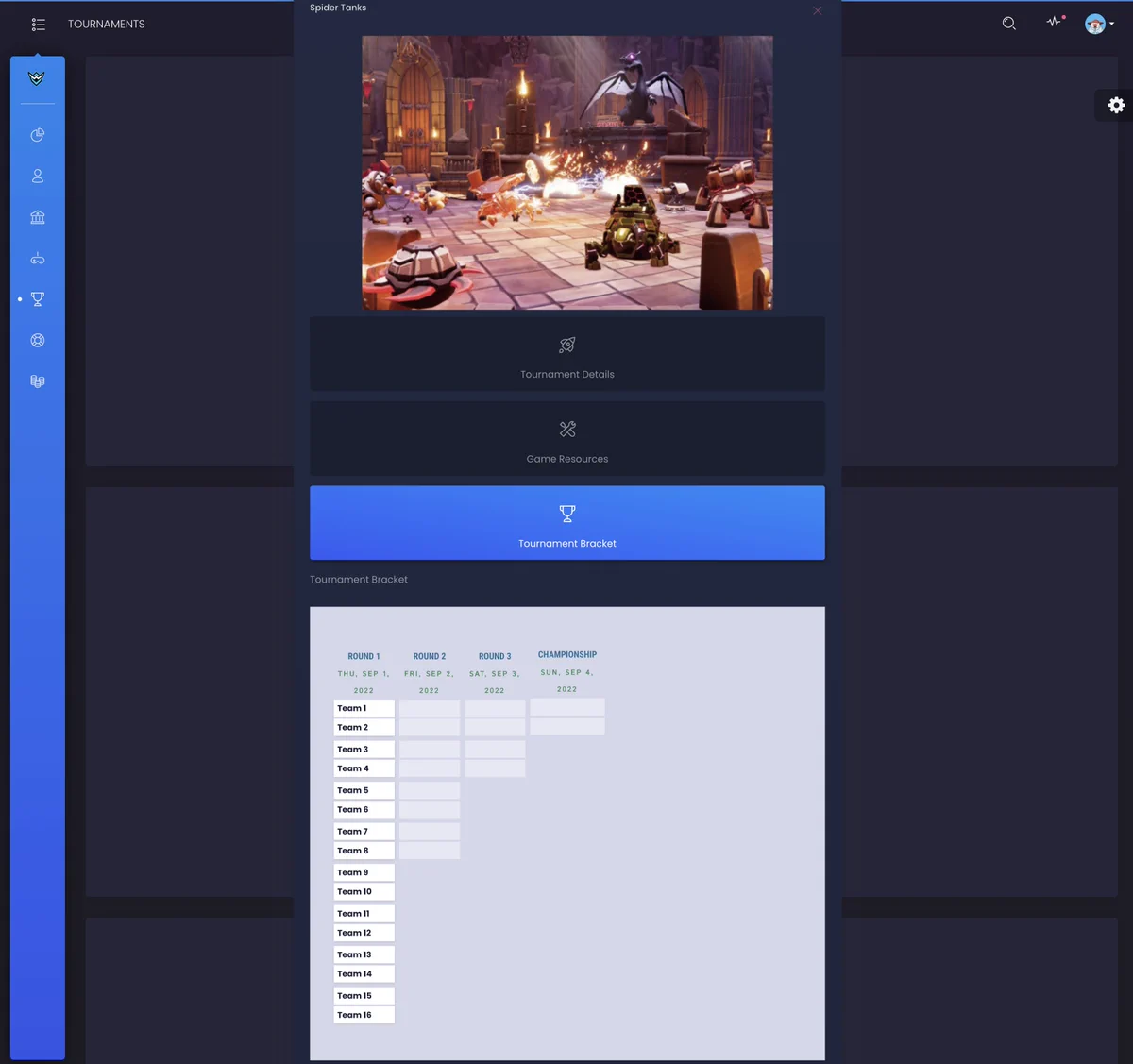Image resolution: width=1133 pixels, height=1064 pixels.
Task: Expand the user avatar dropdown
Action: [x=1100, y=24]
